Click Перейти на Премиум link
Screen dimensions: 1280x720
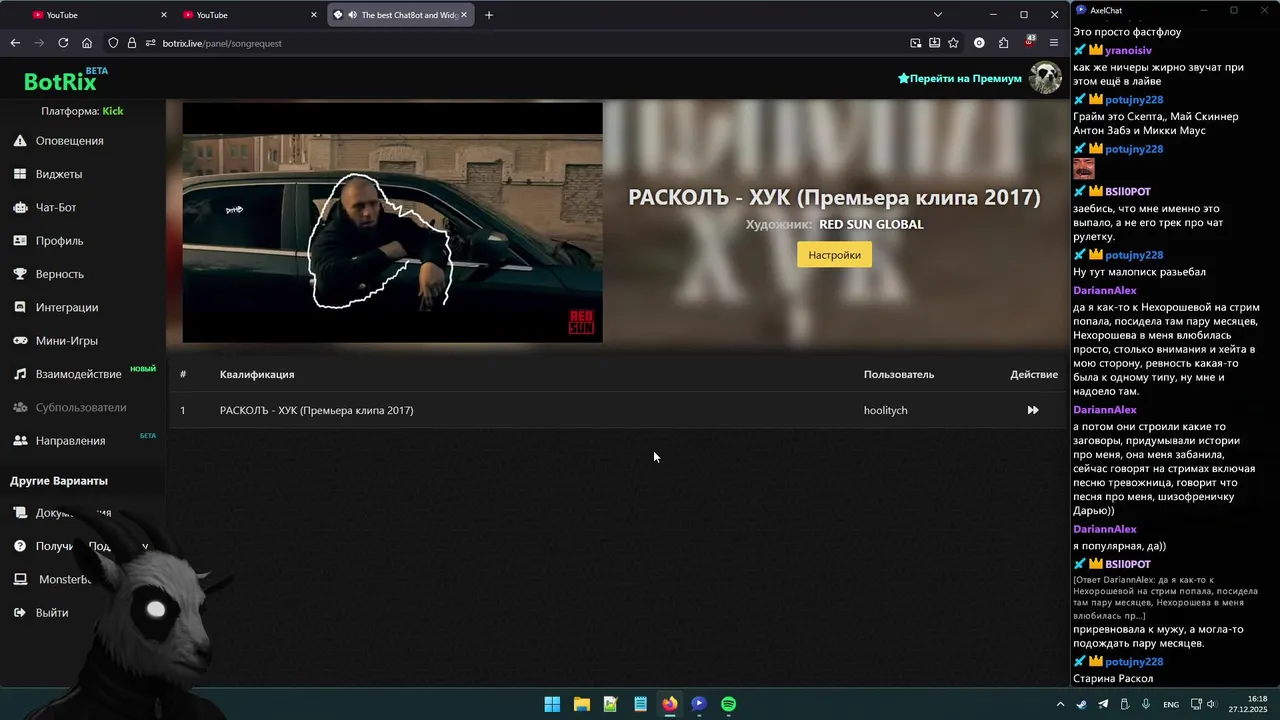pyautogui.click(x=960, y=78)
